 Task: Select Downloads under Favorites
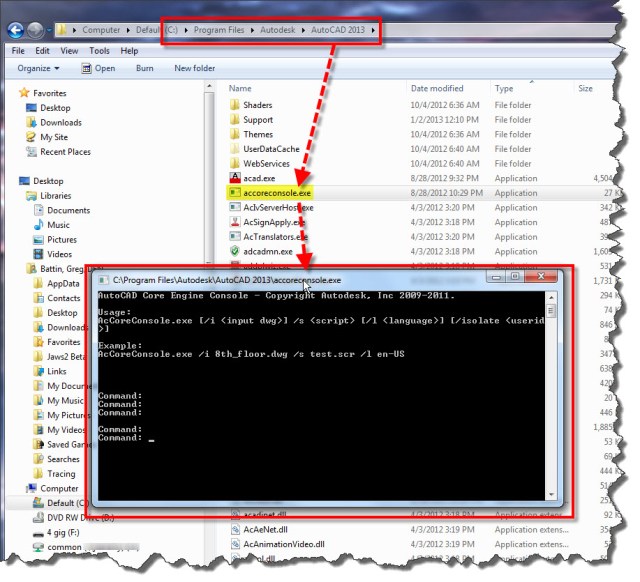click(x=60, y=123)
